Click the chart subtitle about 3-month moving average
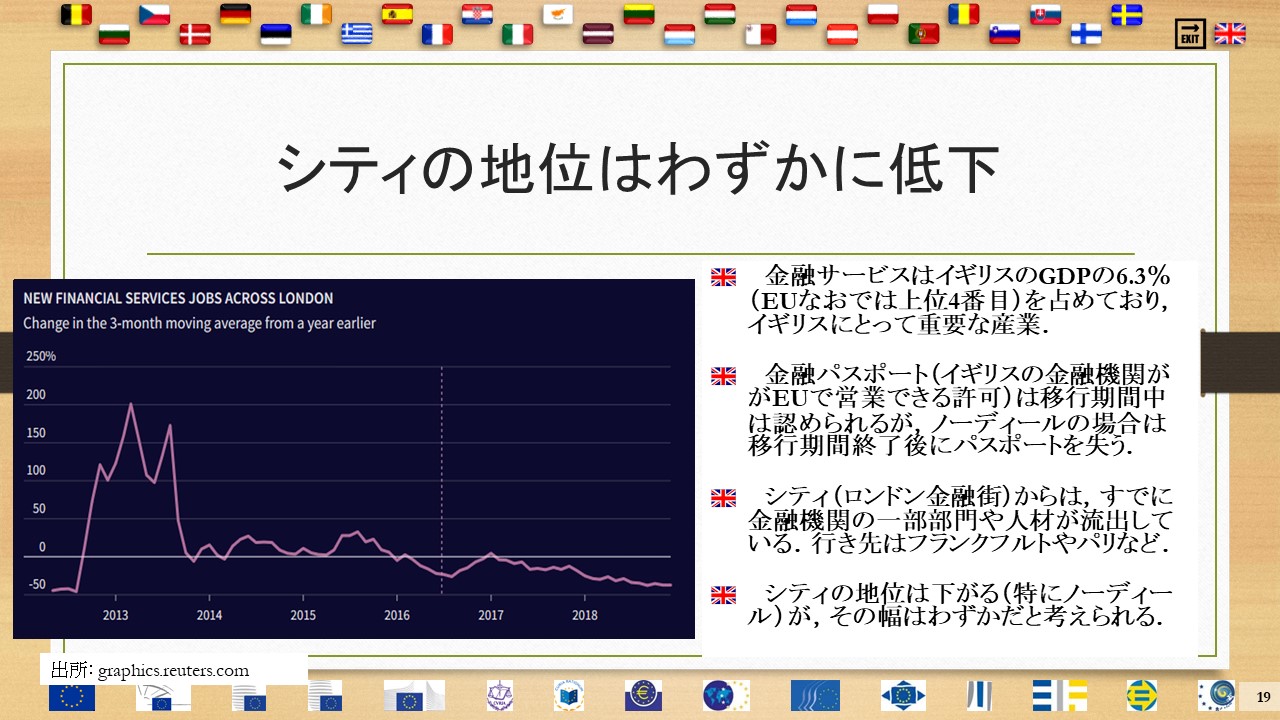 (200, 323)
